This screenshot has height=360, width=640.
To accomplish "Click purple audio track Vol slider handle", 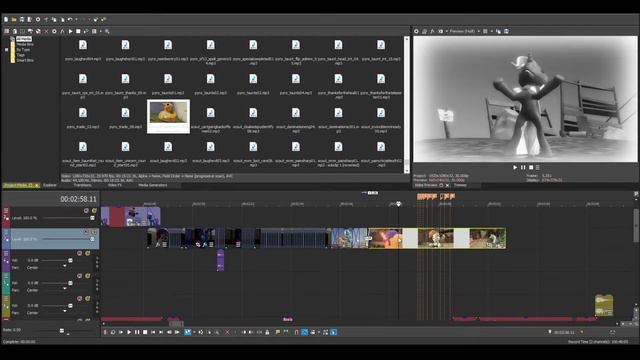I will tap(70, 260).
